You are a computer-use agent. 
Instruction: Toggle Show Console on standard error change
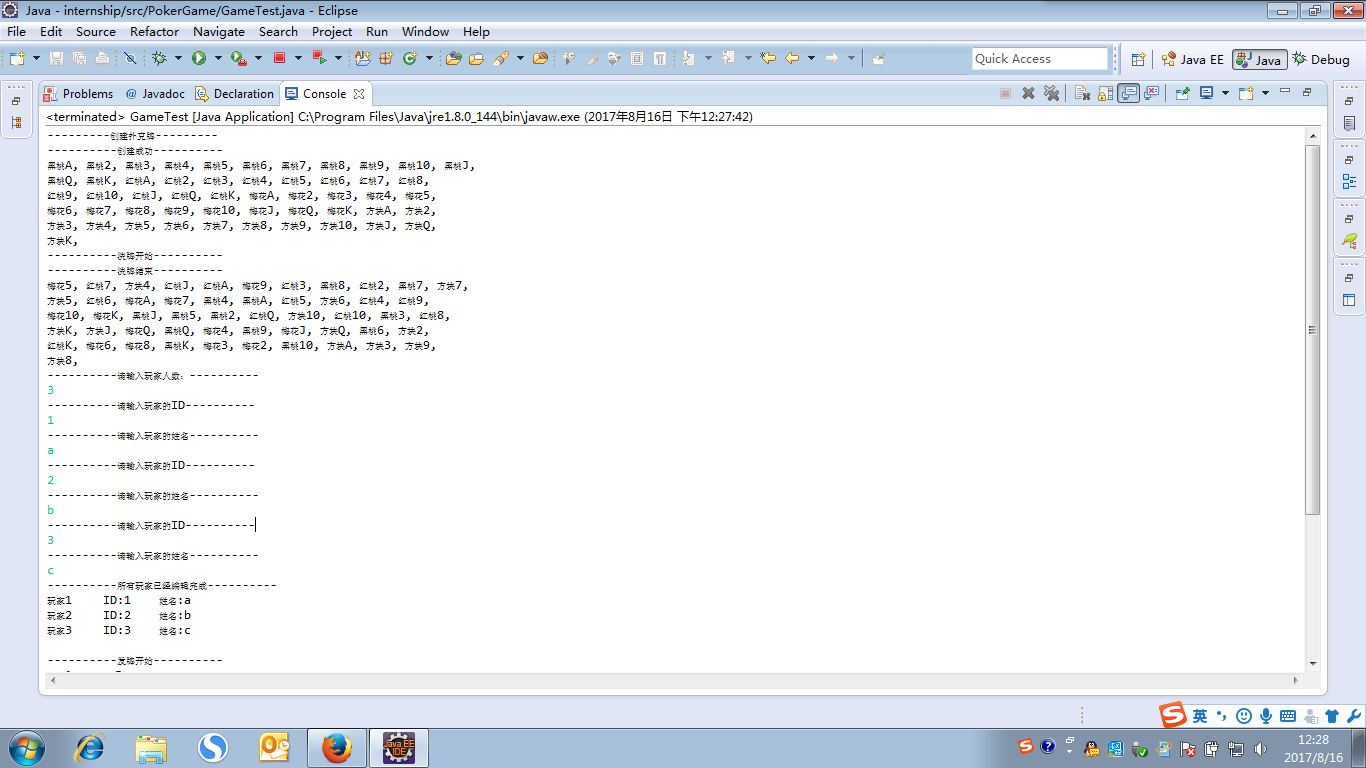pos(1152,93)
